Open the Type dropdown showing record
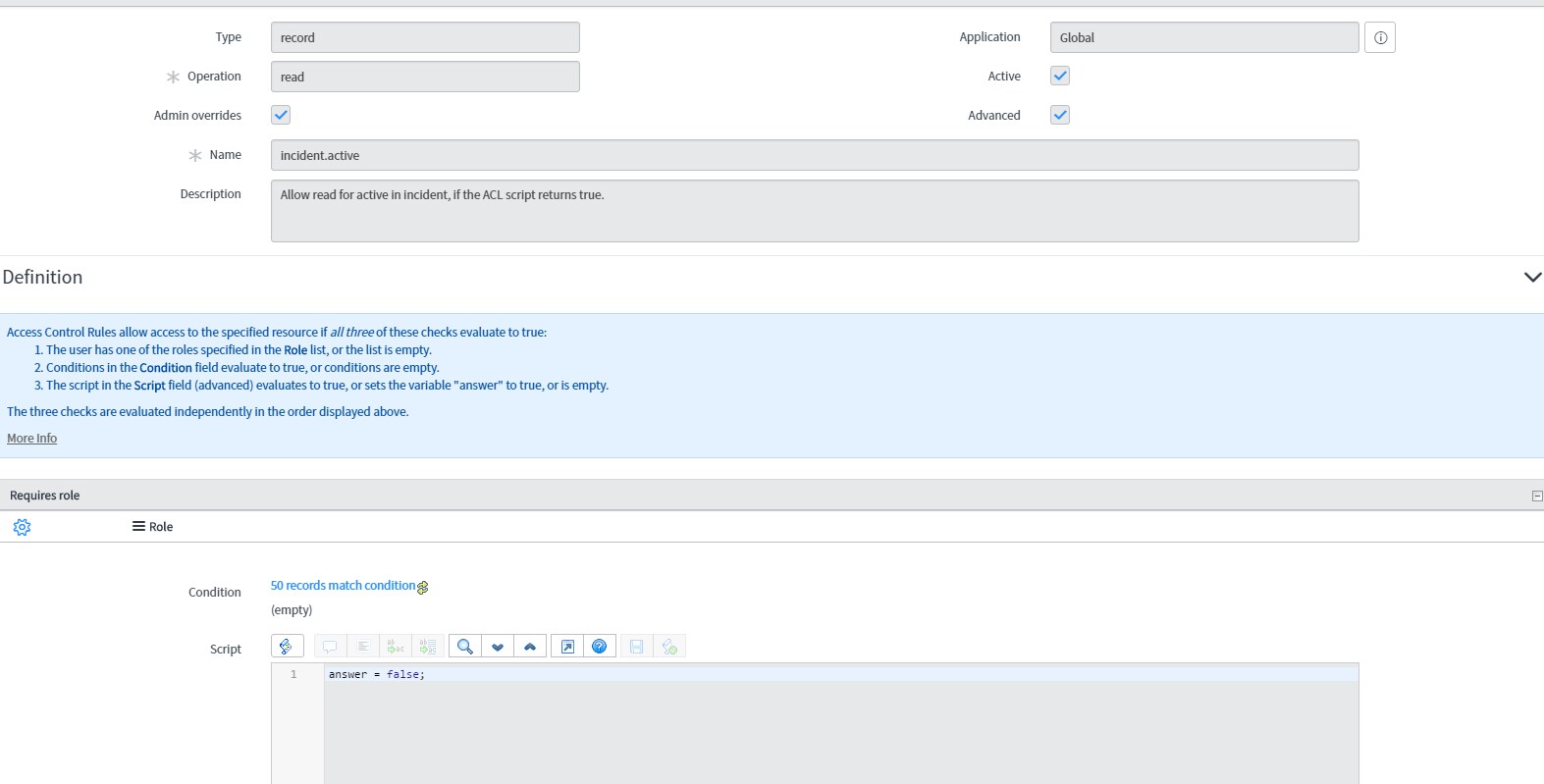Image resolution: width=1544 pixels, height=784 pixels. [425, 37]
